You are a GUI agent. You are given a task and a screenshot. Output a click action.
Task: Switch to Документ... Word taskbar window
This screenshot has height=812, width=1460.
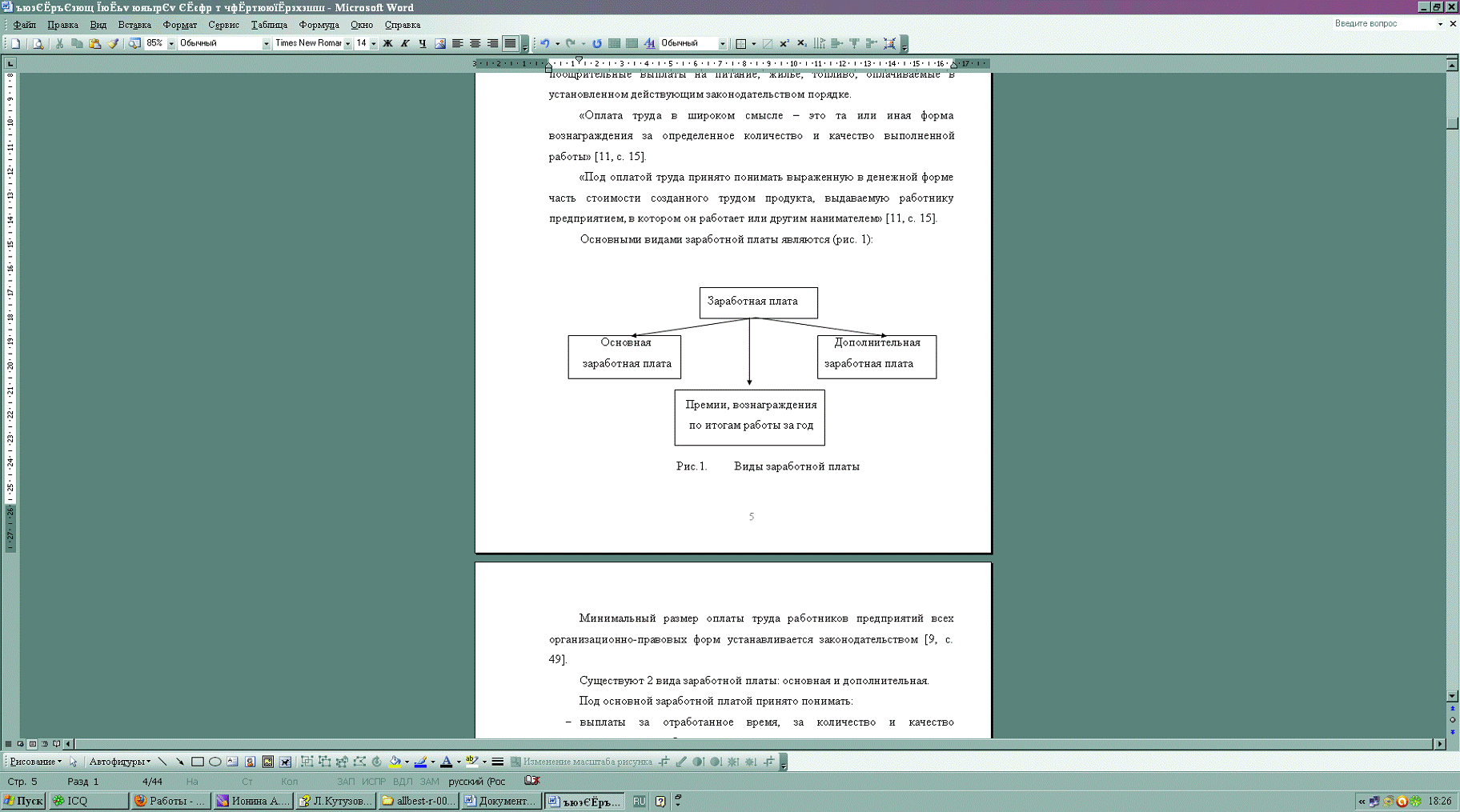pyautogui.click(x=500, y=801)
